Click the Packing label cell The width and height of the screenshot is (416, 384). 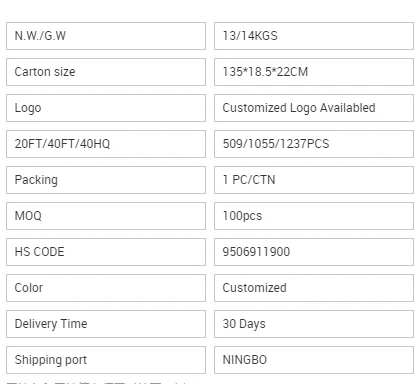[x=106, y=180]
